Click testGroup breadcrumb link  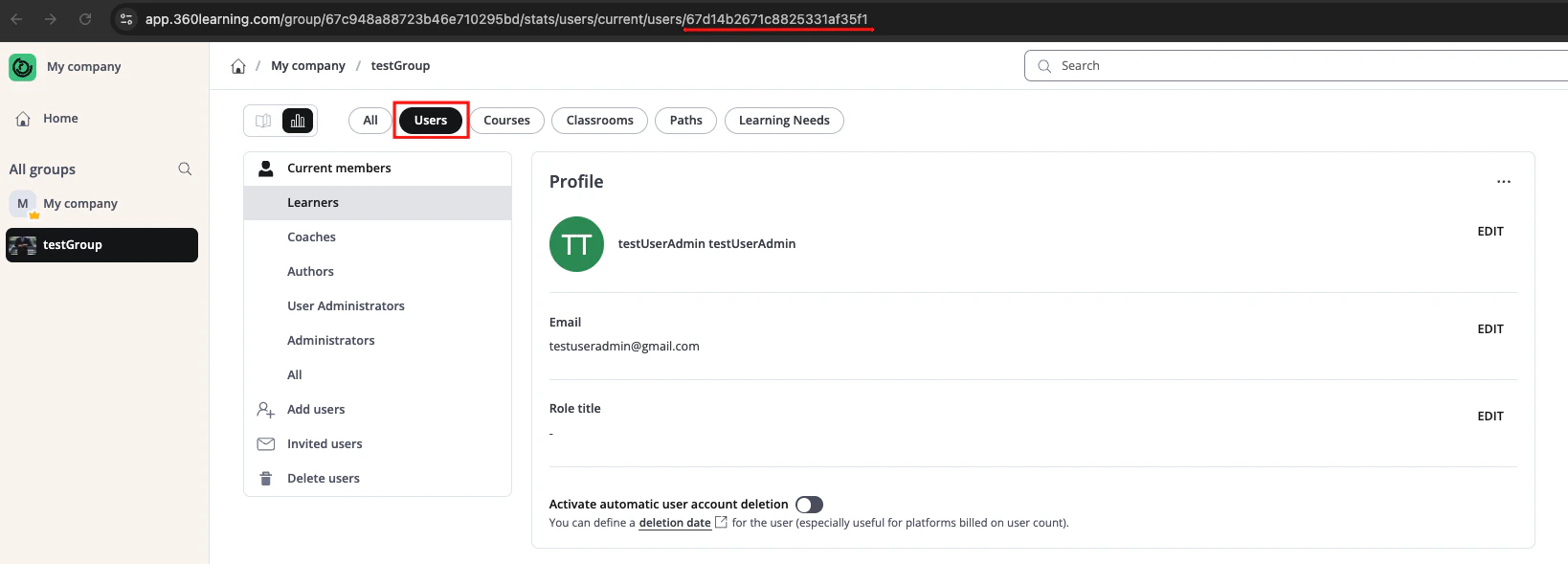point(400,66)
